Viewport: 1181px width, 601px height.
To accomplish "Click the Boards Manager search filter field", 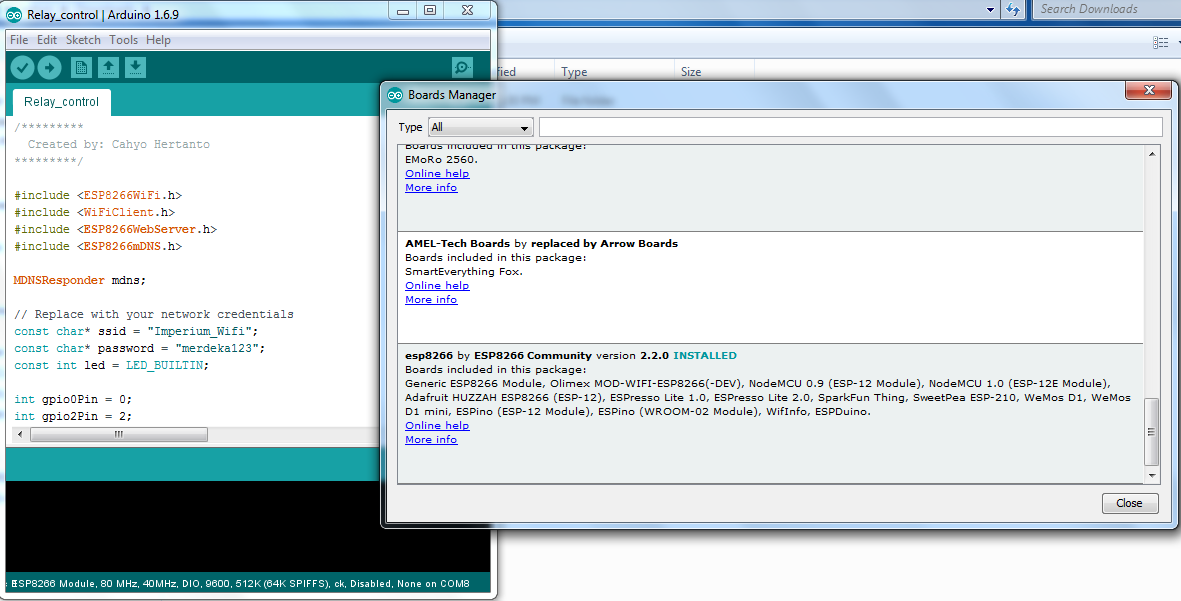I will pos(850,127).
